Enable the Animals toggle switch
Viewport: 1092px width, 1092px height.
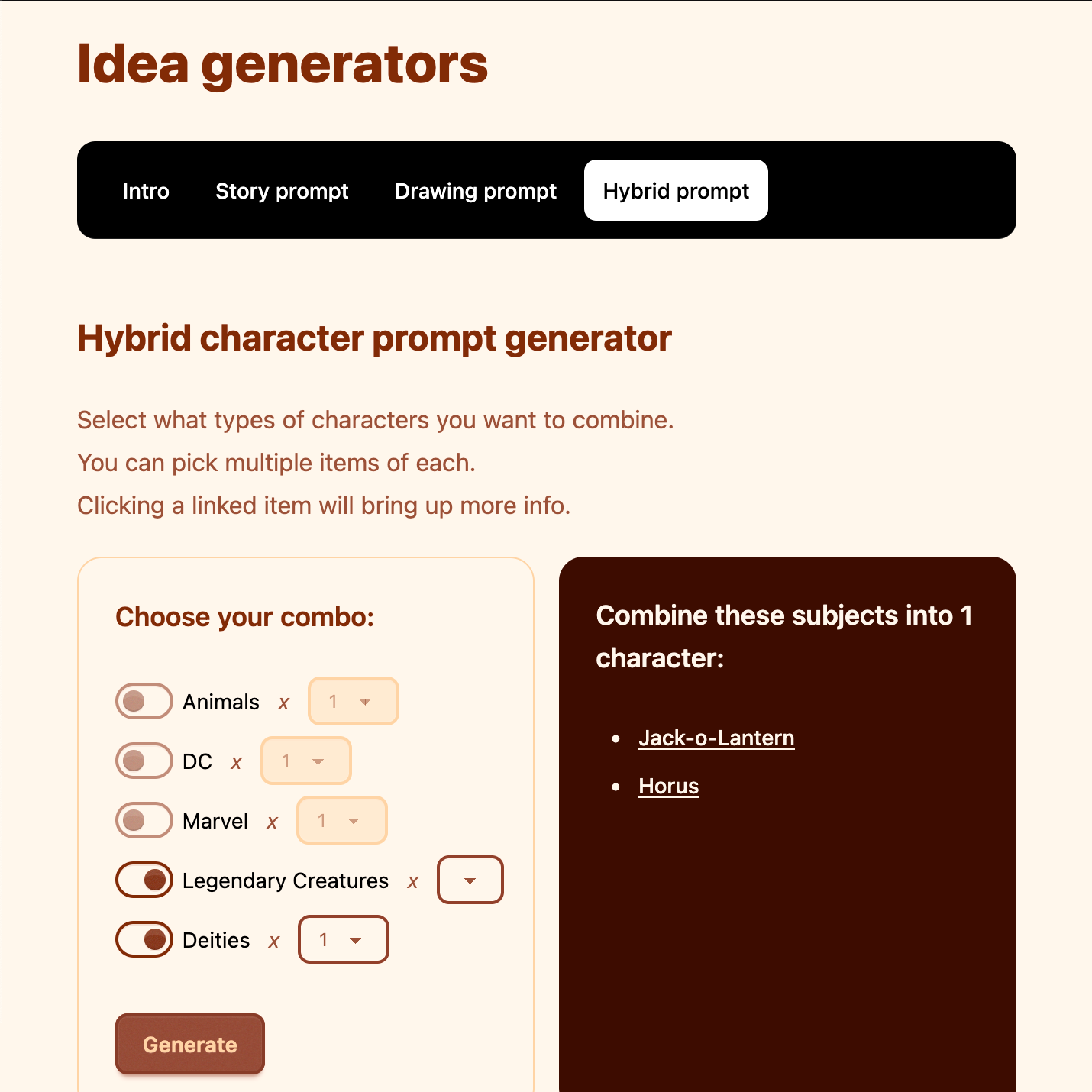tap(144, 701)
